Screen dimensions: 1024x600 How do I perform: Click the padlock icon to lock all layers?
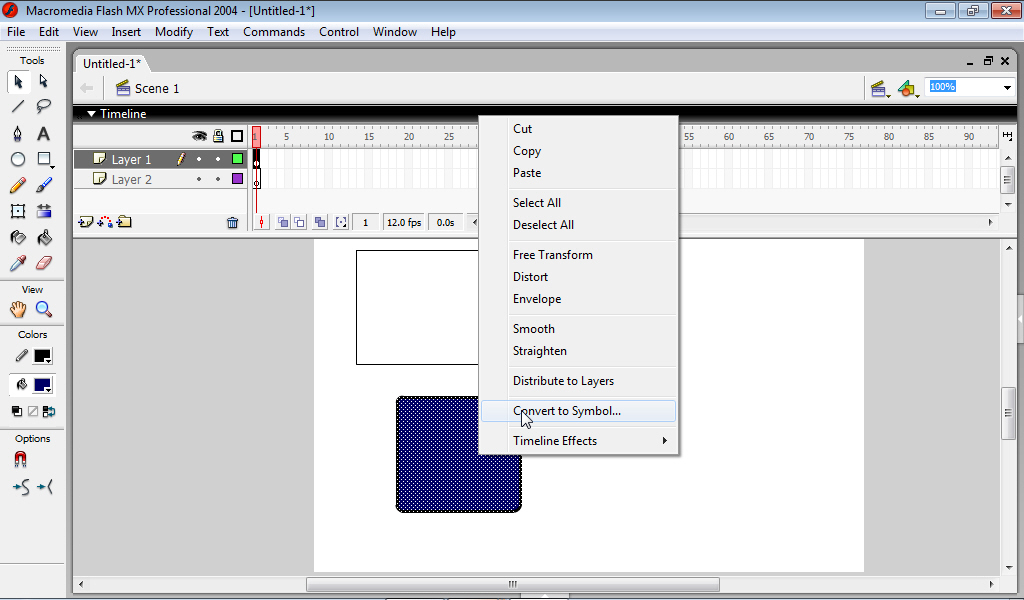218,136
